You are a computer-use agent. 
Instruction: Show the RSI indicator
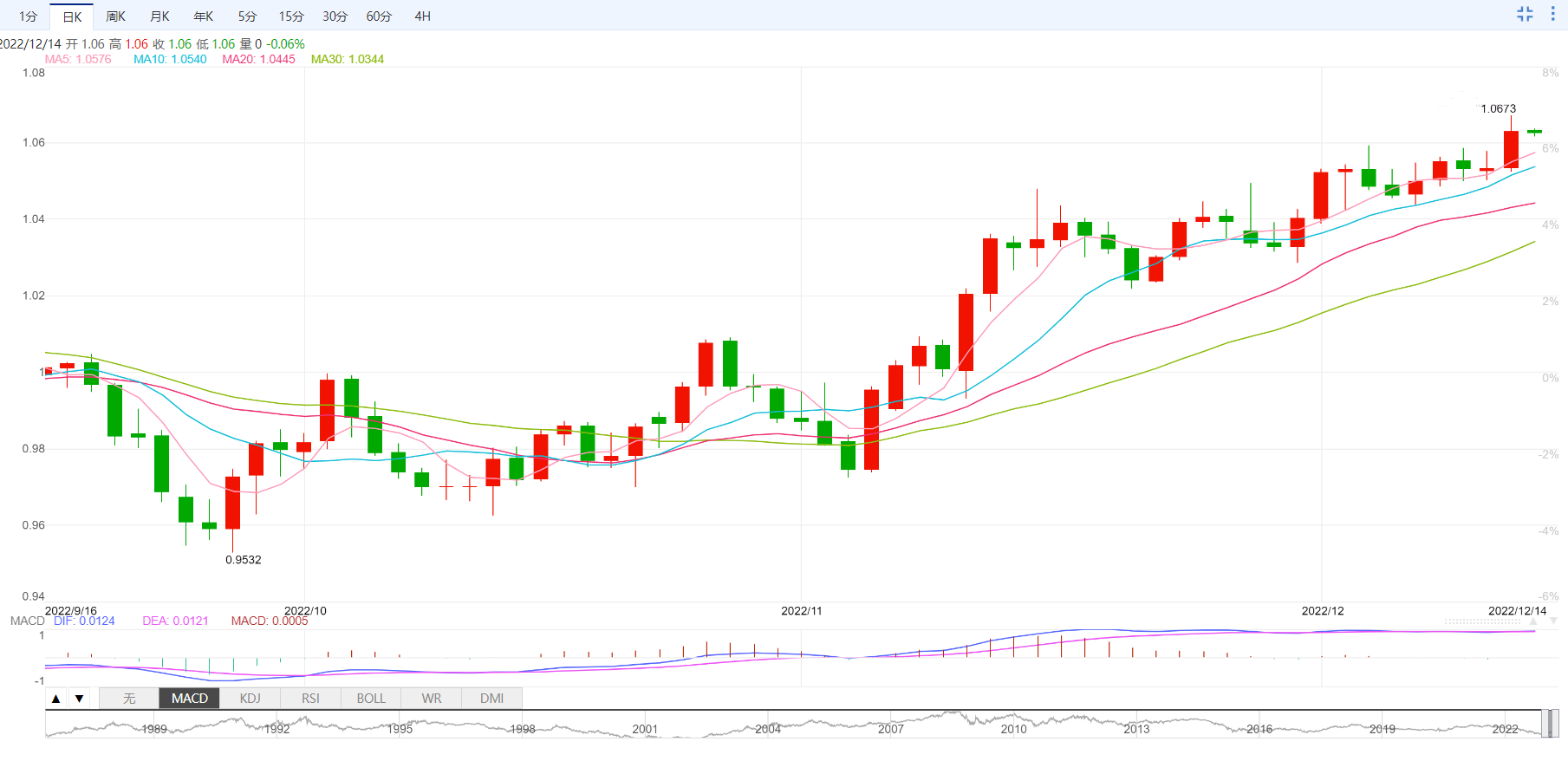(310, 699)
